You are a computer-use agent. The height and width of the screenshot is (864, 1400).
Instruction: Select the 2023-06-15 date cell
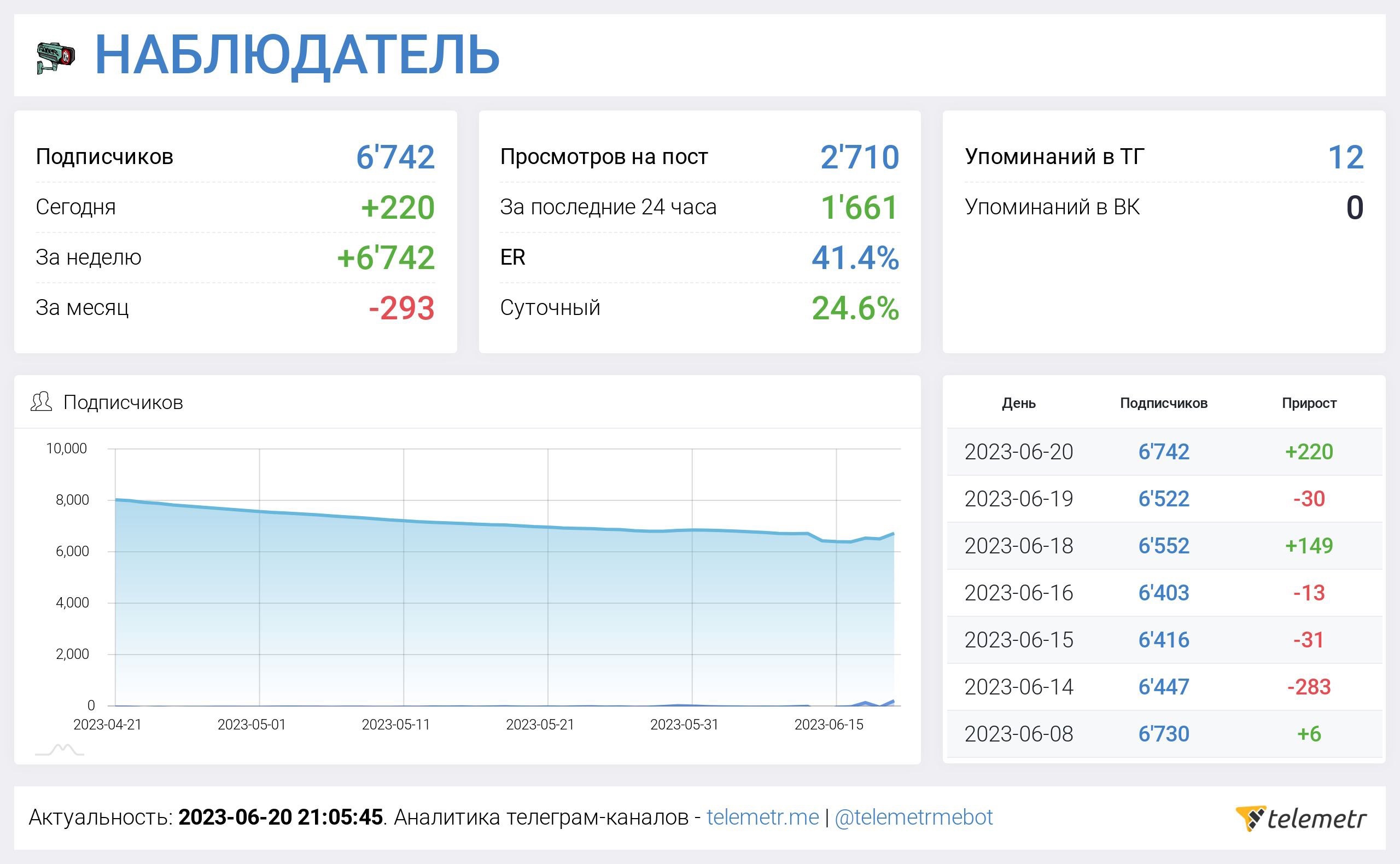pos(1019,640)
